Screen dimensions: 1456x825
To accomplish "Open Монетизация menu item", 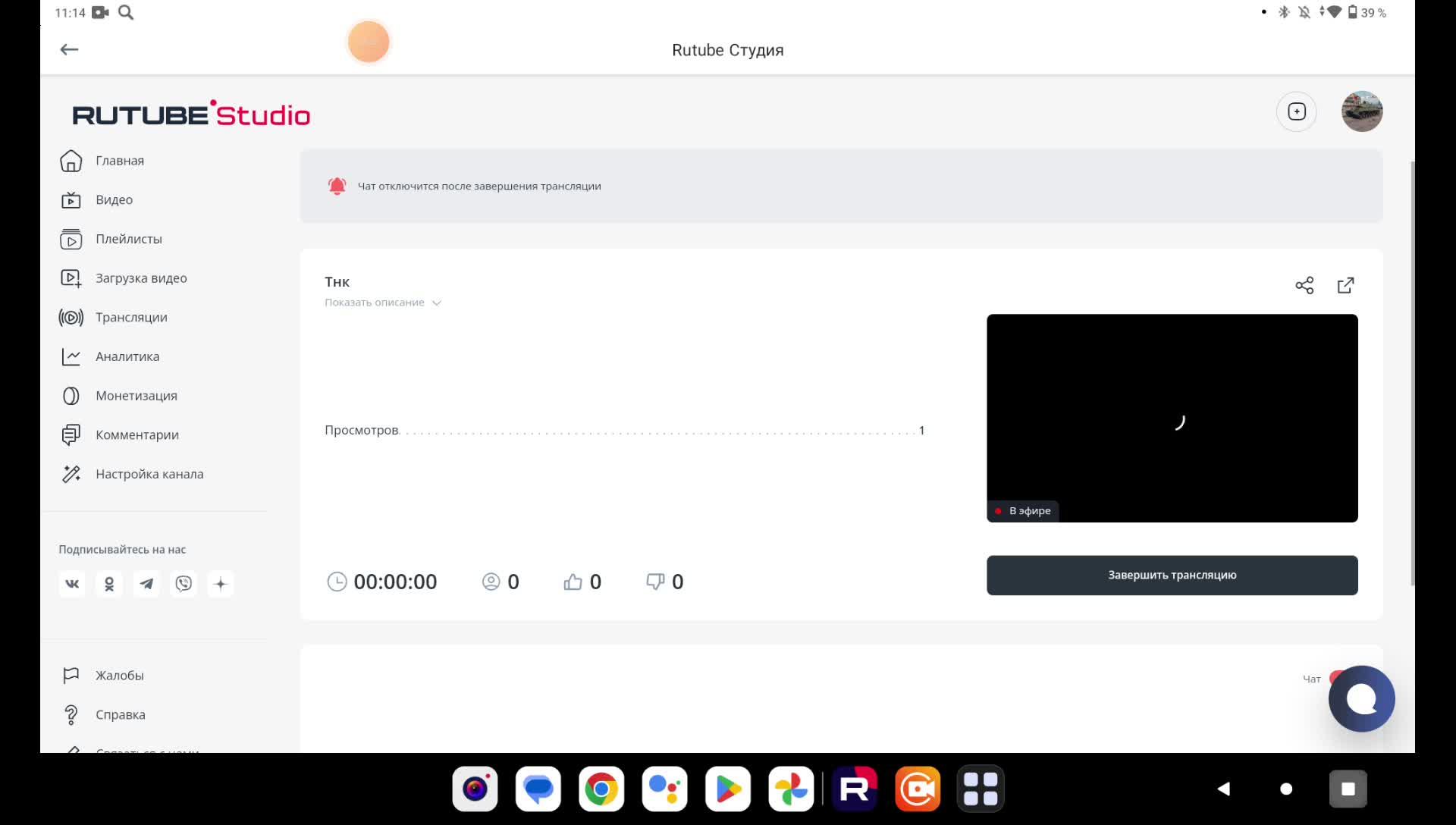I will pyautogui.click(x=136, y=396).
